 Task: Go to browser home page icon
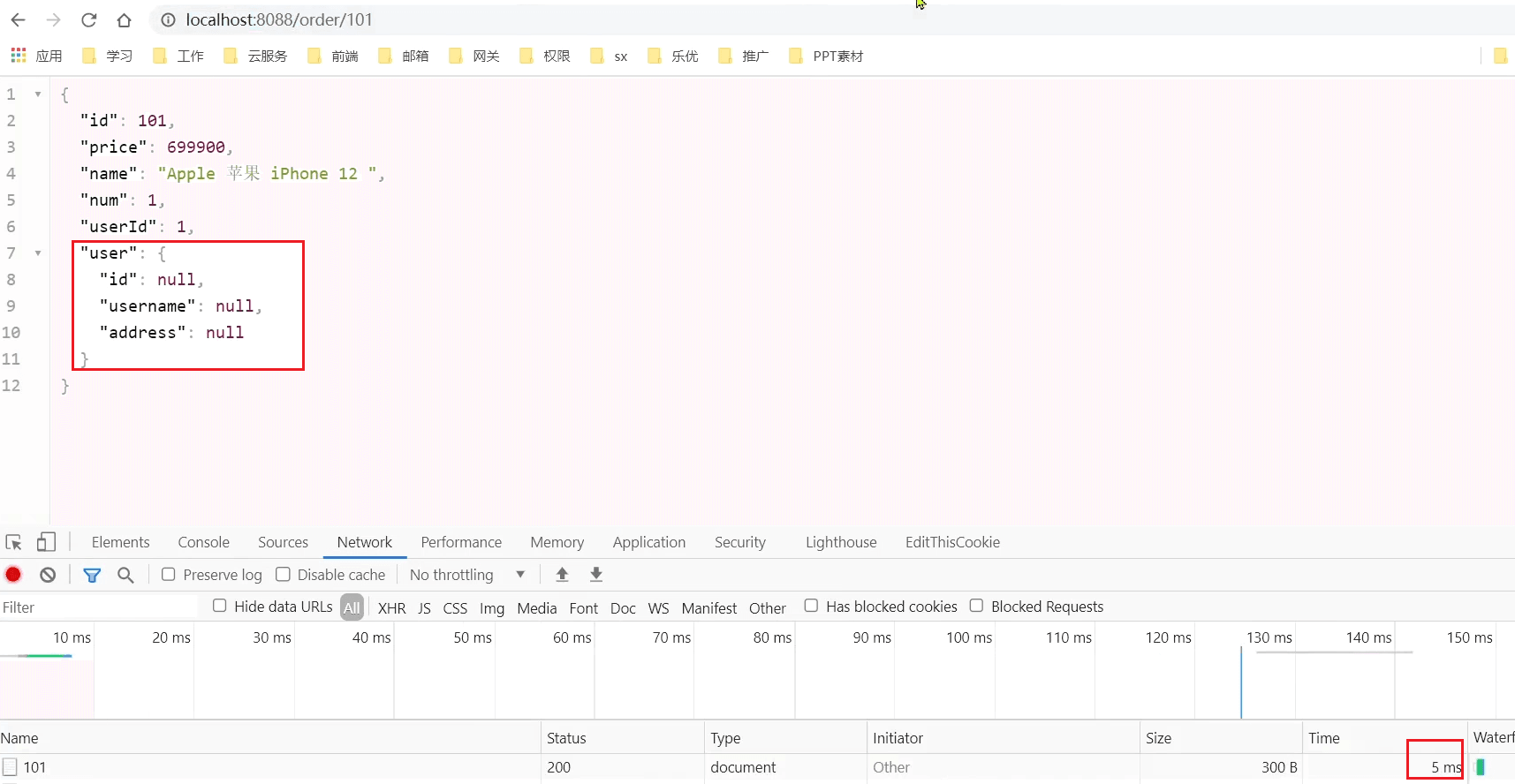click(x=125, y=19)
